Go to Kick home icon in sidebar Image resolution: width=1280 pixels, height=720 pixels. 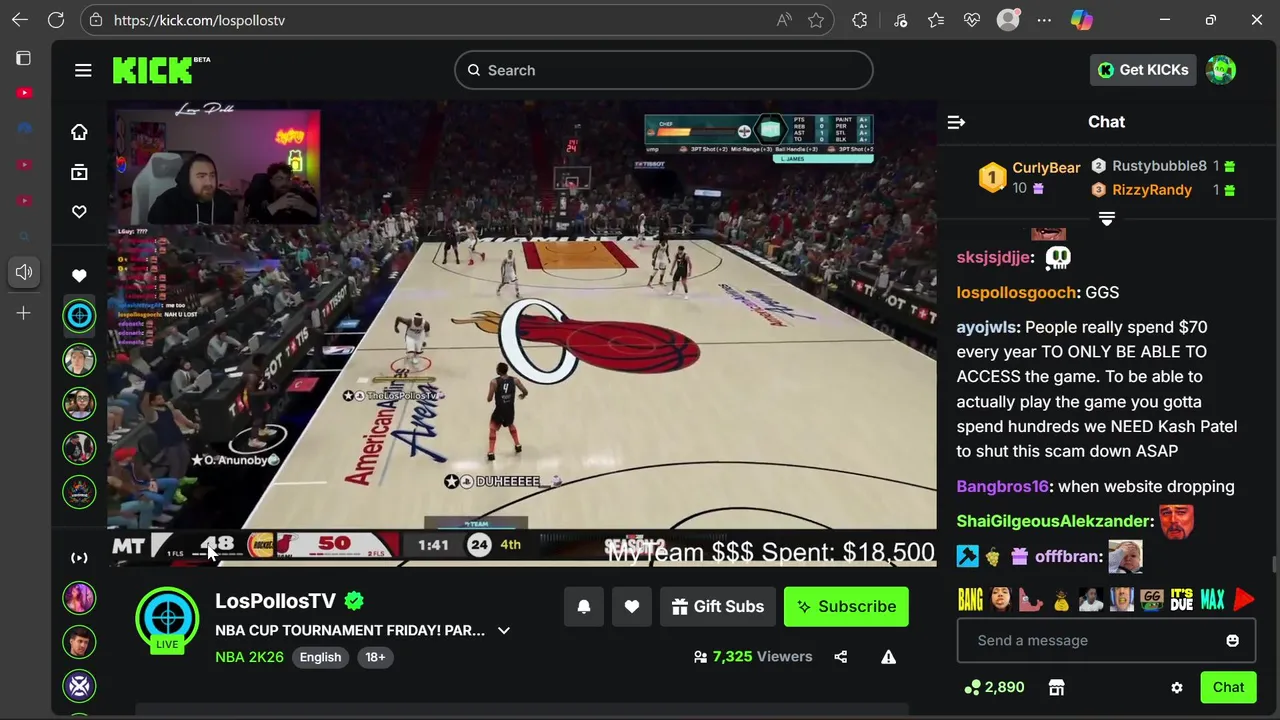tap(79, 132)
